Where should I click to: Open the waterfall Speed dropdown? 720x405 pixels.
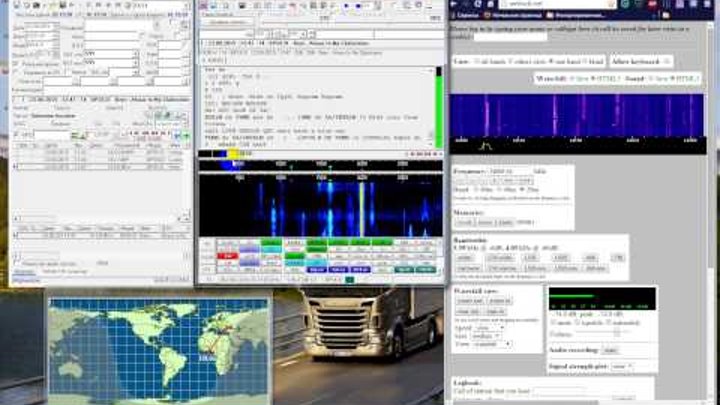[x=490, y=326]
